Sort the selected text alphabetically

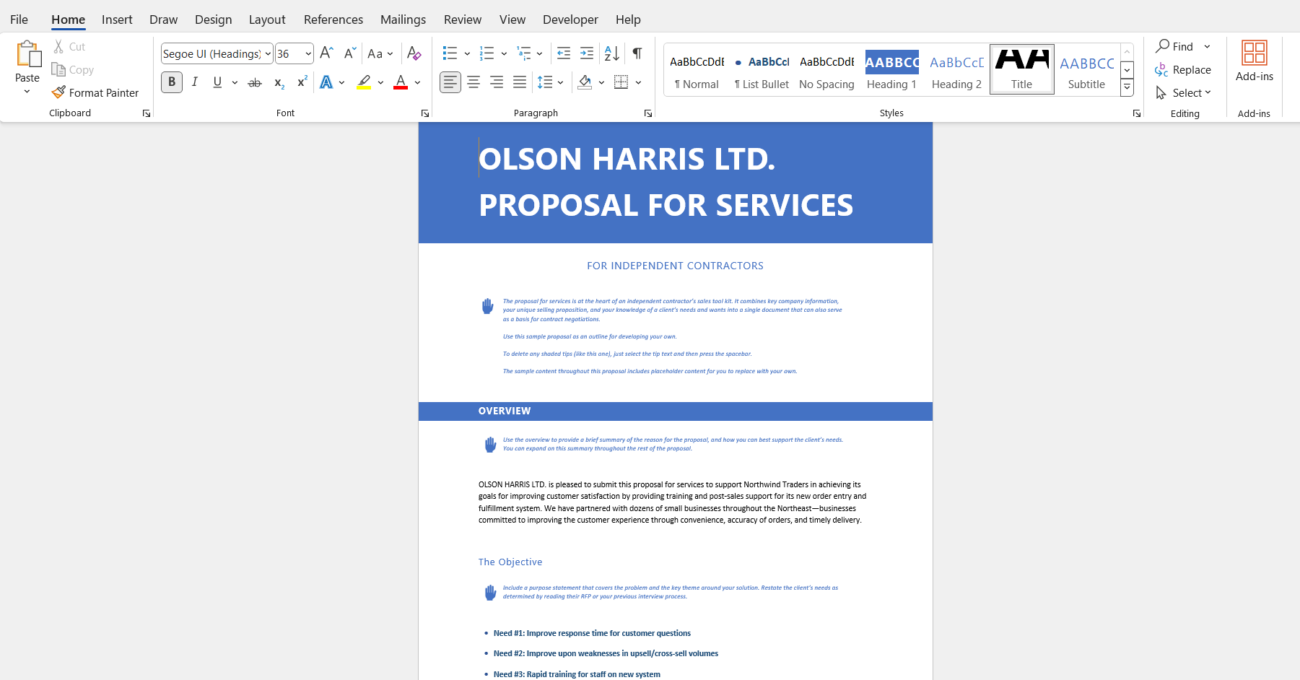(612, 54)
